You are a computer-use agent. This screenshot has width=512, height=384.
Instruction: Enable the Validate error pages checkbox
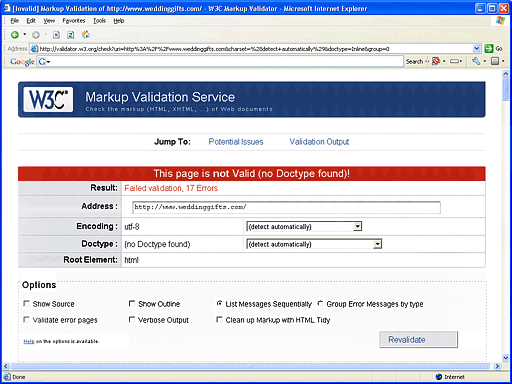pyautogui.click(x=26, y=319)
